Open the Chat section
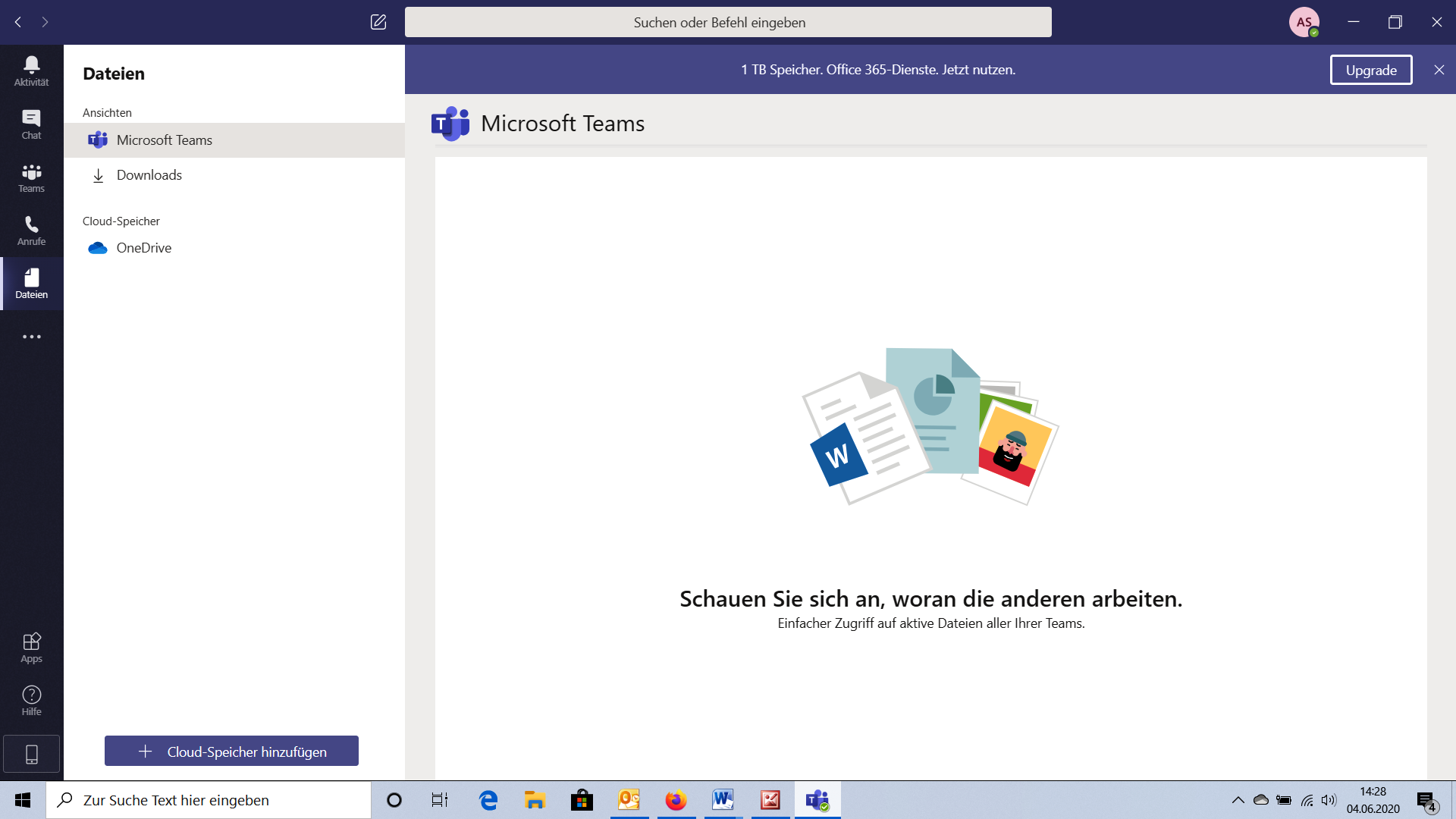 31,124
